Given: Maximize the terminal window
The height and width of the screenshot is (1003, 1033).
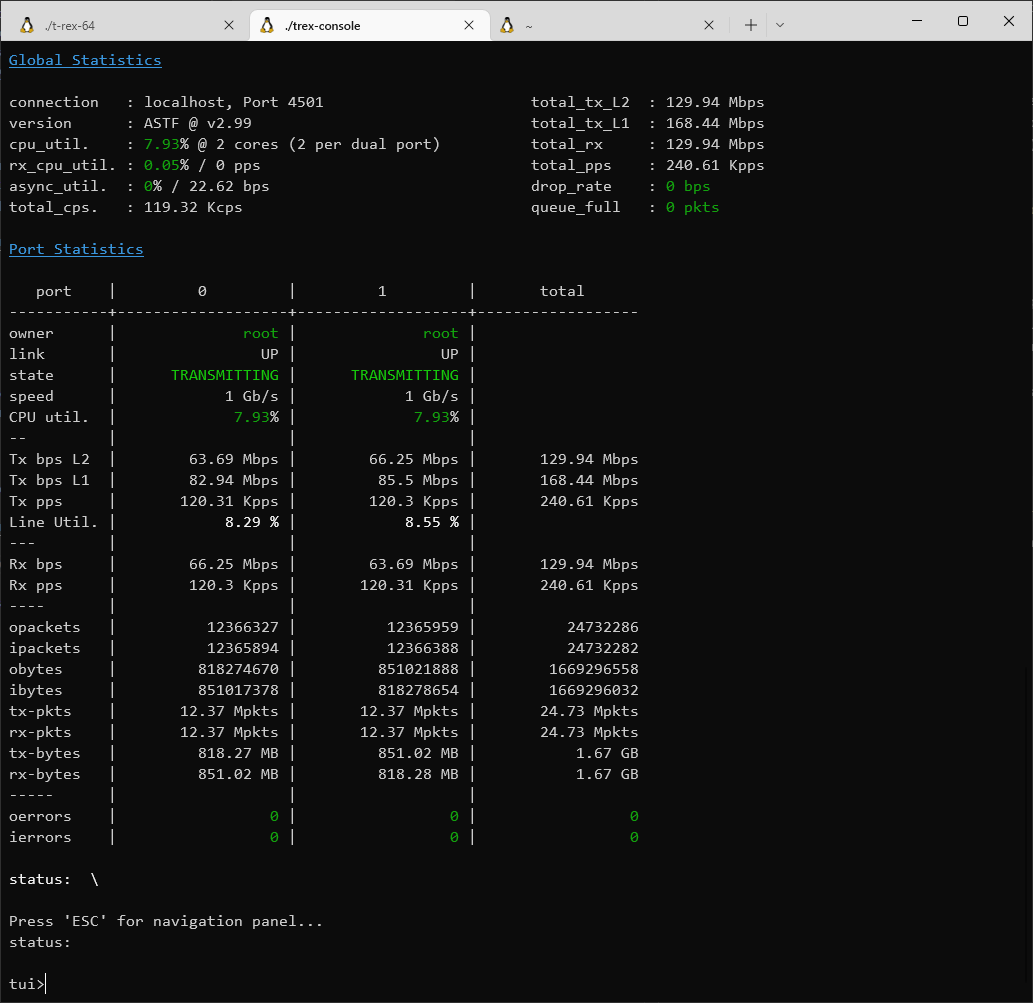Looking at the screenshot, I should pyautogui.click(x=963, y=21).
